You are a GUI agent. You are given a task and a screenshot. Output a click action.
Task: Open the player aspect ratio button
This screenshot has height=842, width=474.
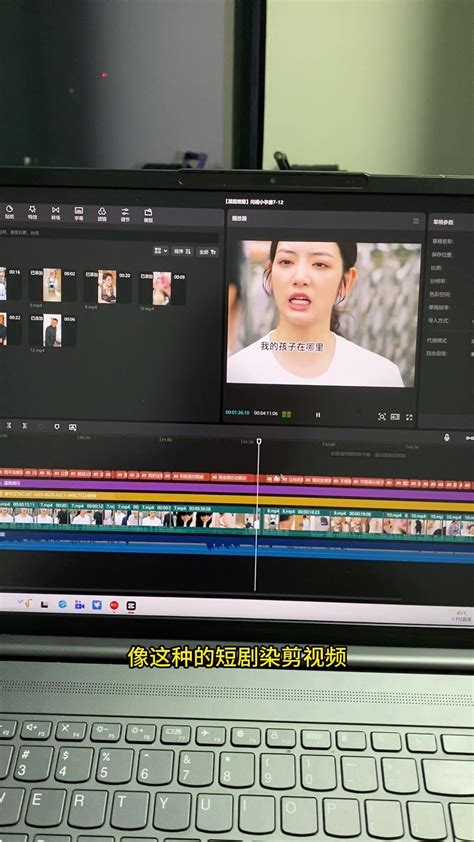pyautogui.click(x=395, y=417)
